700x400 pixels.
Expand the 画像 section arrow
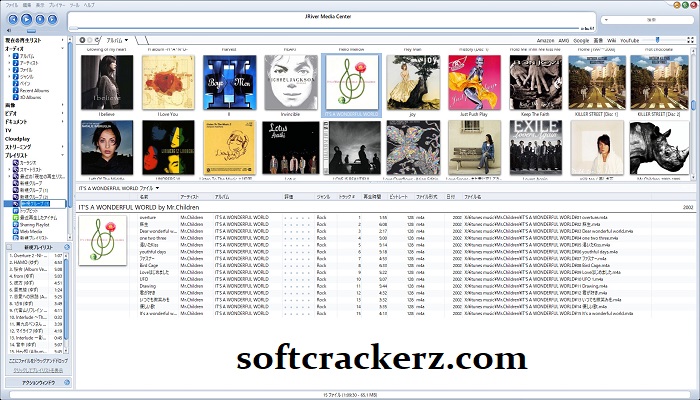(x=62, y=105)
